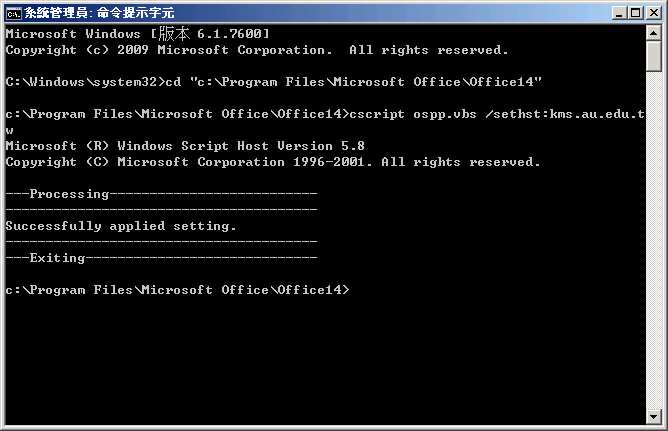Click the 'Successfully applied setting.' output line
The width and height of the screenshot is (668, 431).
[x=121, y=226]
